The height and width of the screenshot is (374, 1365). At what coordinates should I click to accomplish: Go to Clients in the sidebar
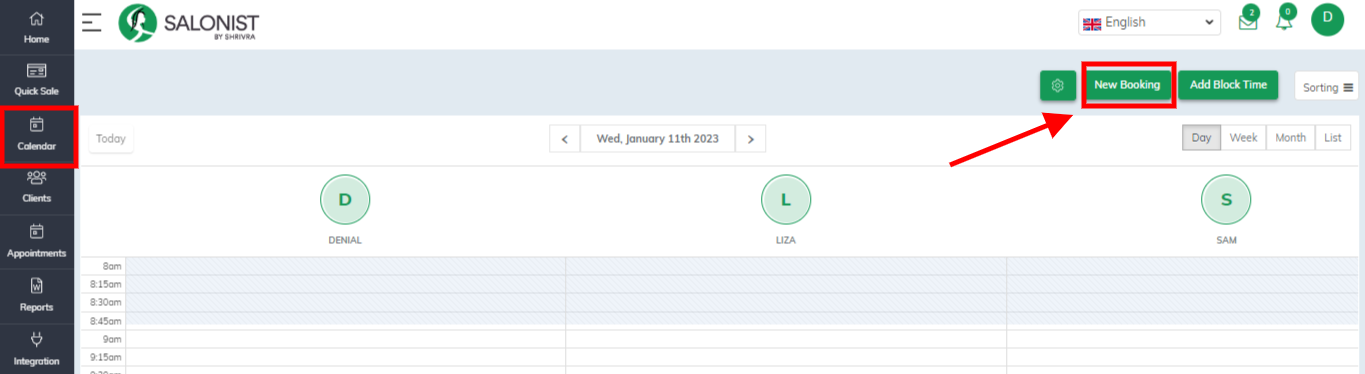36,187
